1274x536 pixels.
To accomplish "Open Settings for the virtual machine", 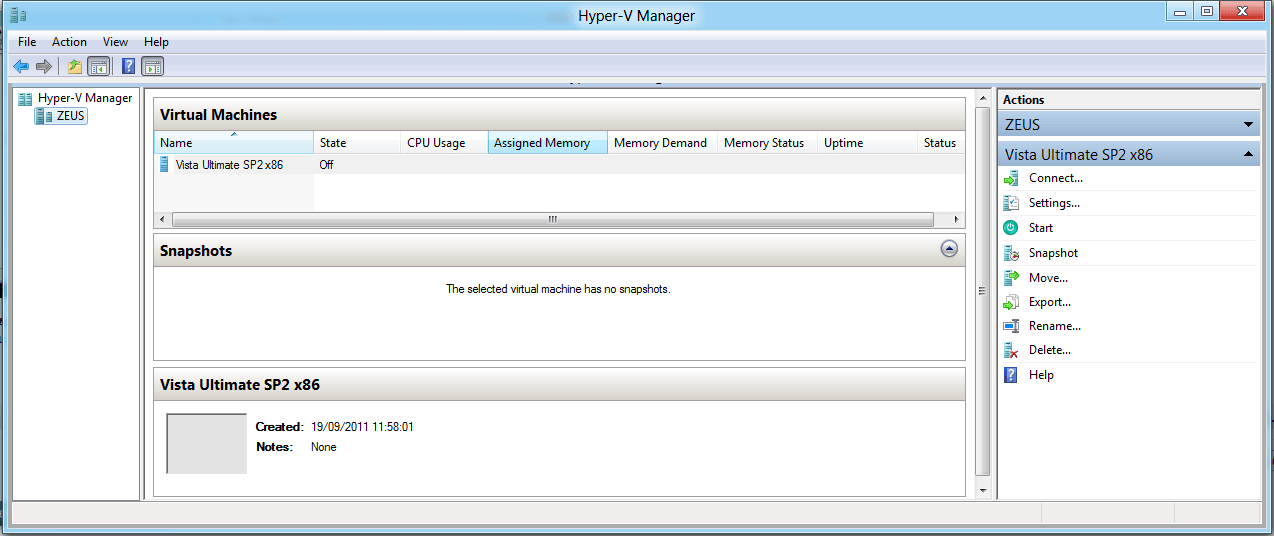I will pos(1054,203).
